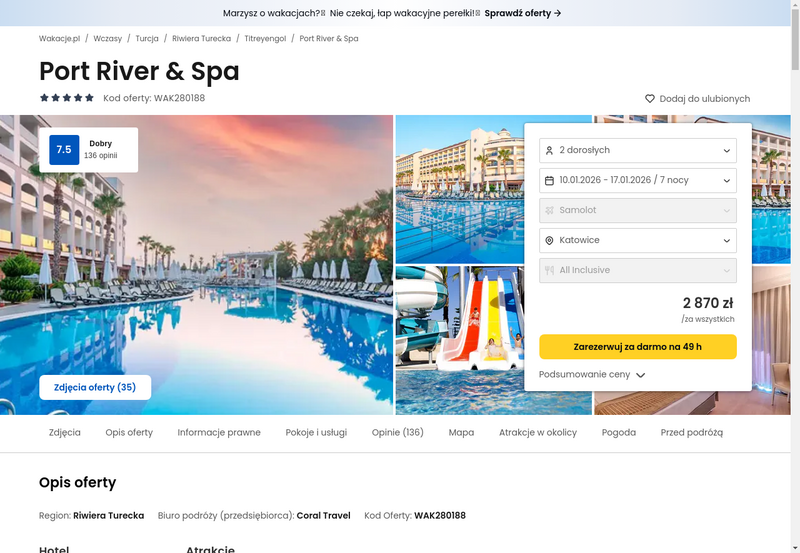800x553 pixels.
Task: Click the Riwiera Turecka breadcrumb link
Action: [x=202, y=39]
